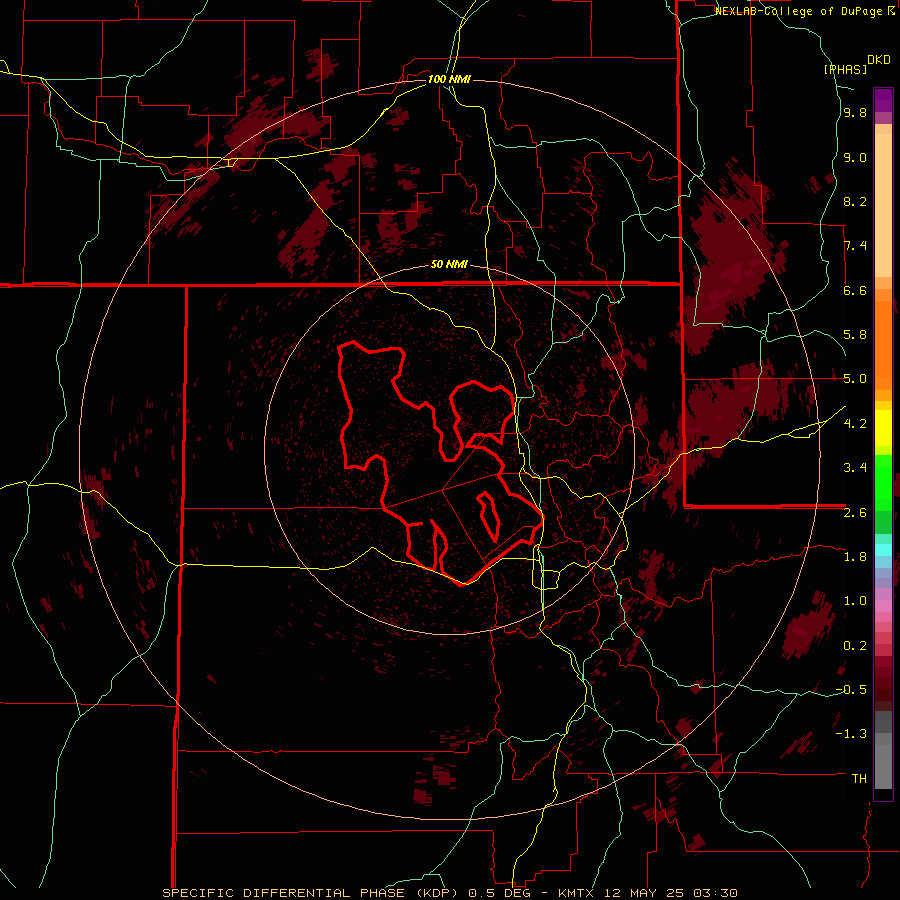900x900 pixels.
Task: Click the -1.3 scale label
Action: (851, 734)
